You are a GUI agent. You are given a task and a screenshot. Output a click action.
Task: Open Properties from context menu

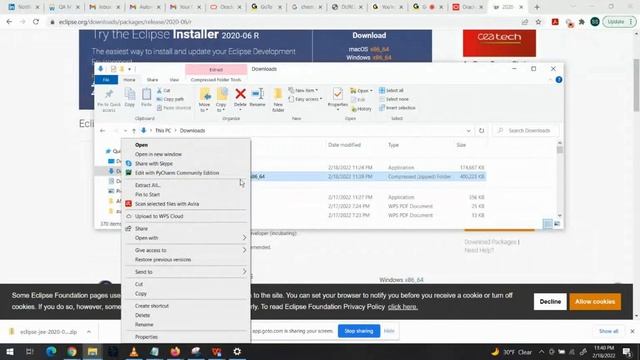pos(146,337)
